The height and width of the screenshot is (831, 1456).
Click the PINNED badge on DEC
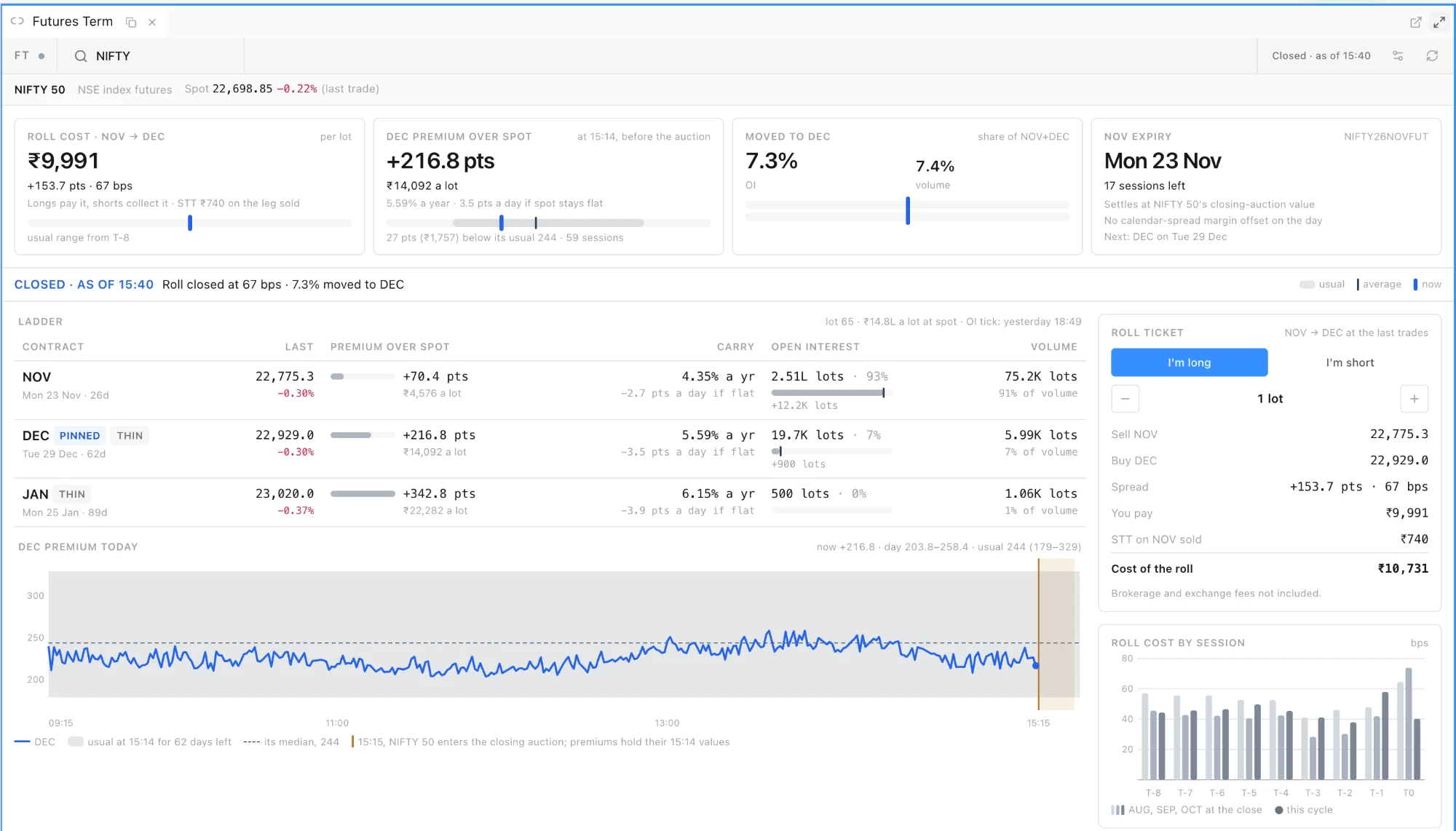click(x=79, y=436)
